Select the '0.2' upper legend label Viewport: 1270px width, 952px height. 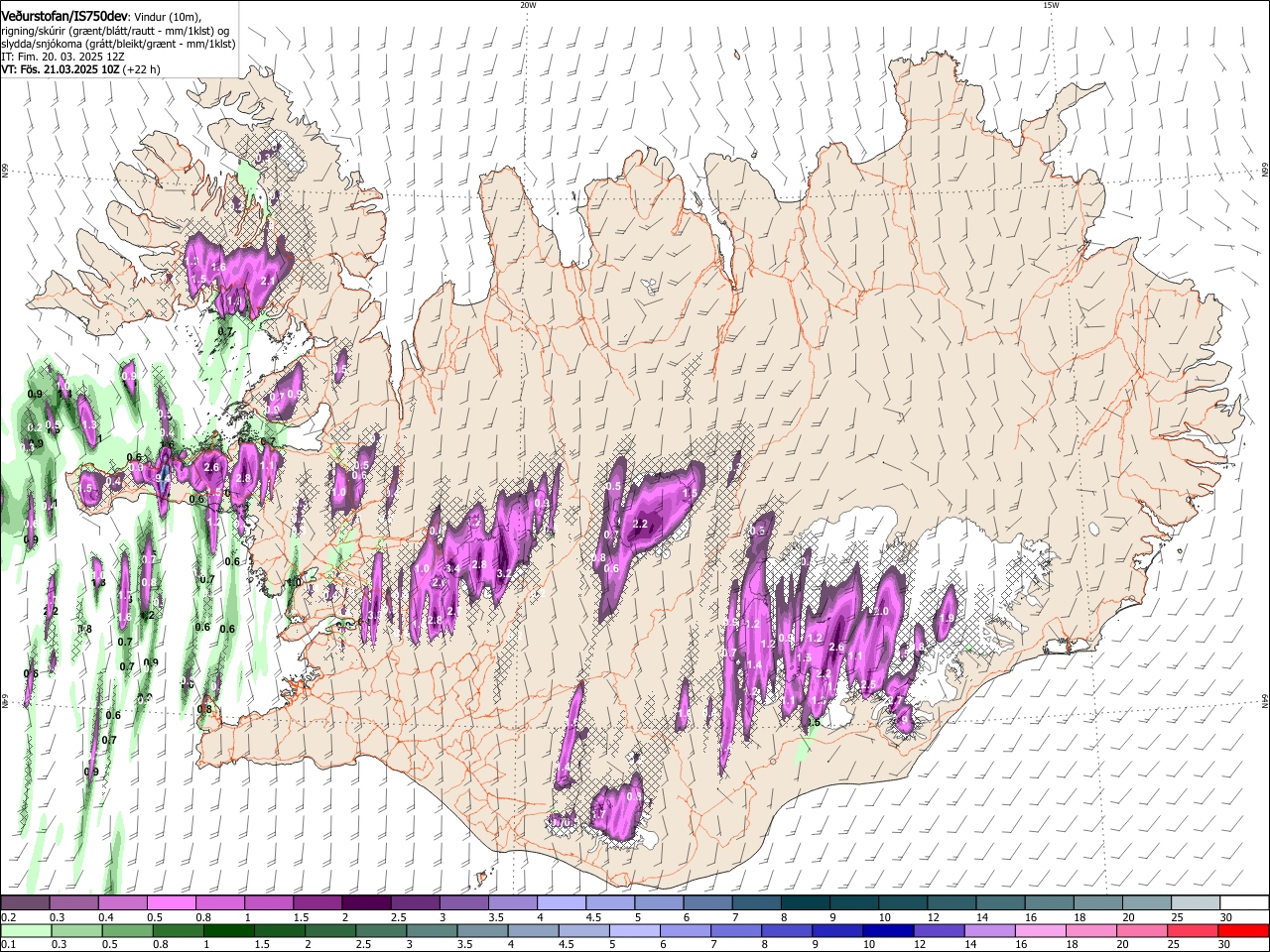[7, 917]
